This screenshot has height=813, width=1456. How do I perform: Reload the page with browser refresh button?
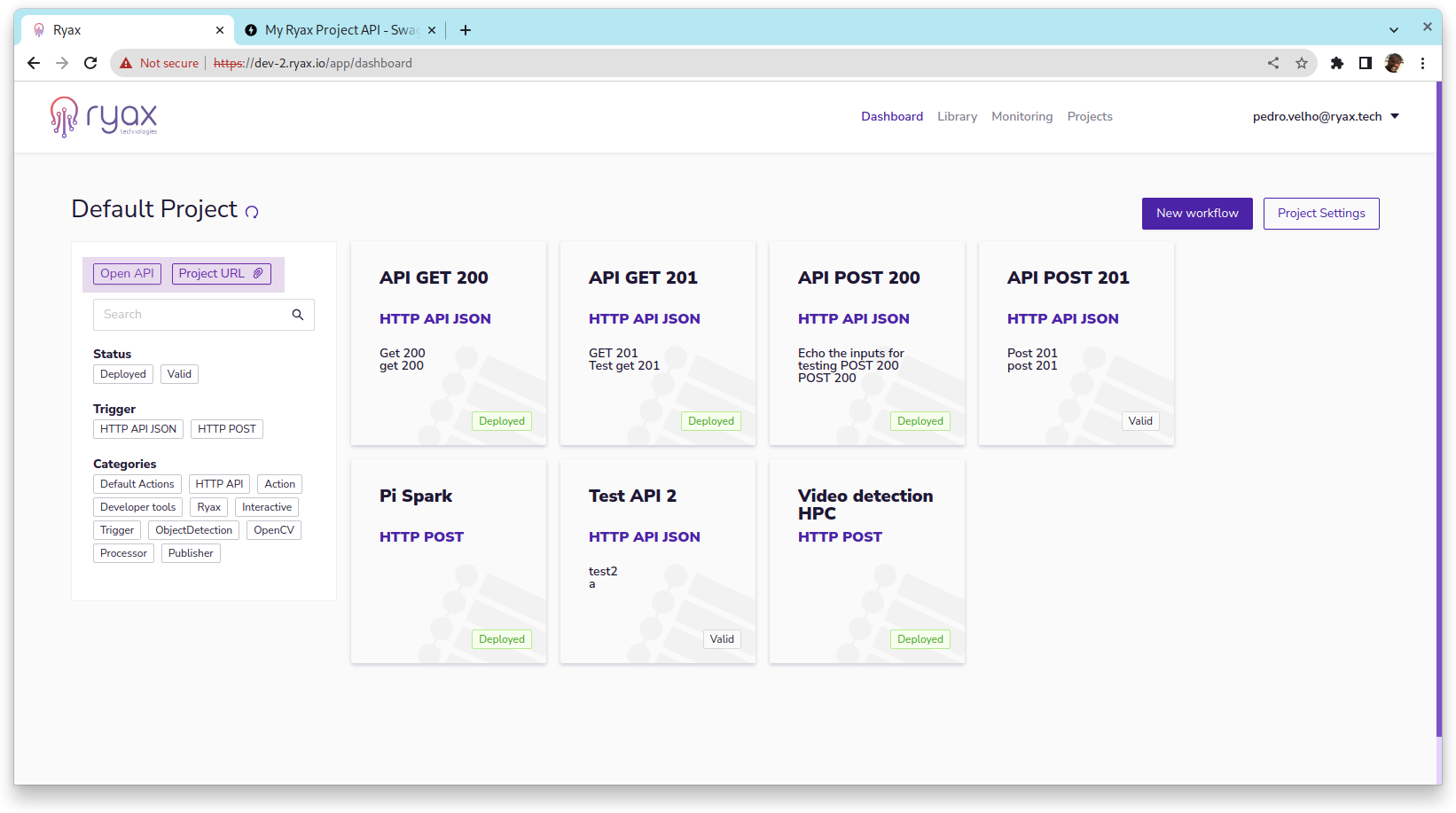90,63
